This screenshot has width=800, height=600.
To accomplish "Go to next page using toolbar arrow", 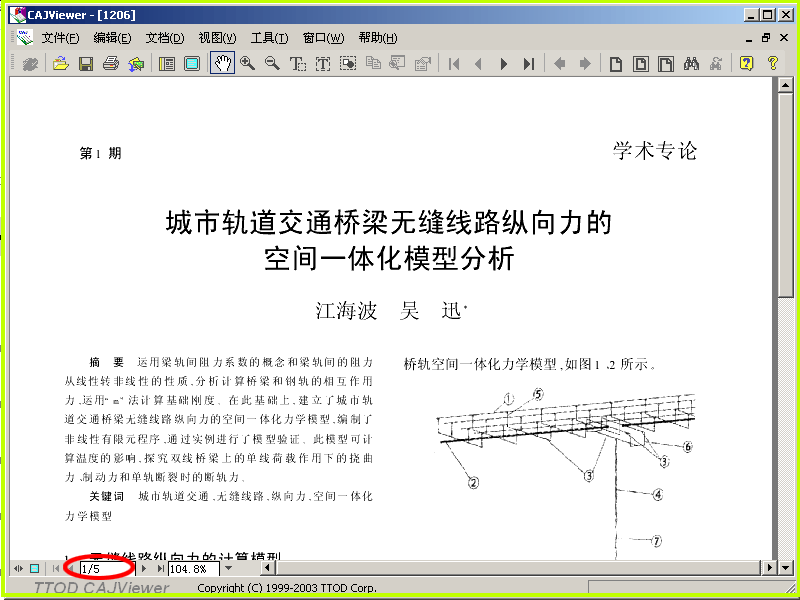I will (504, 64).
